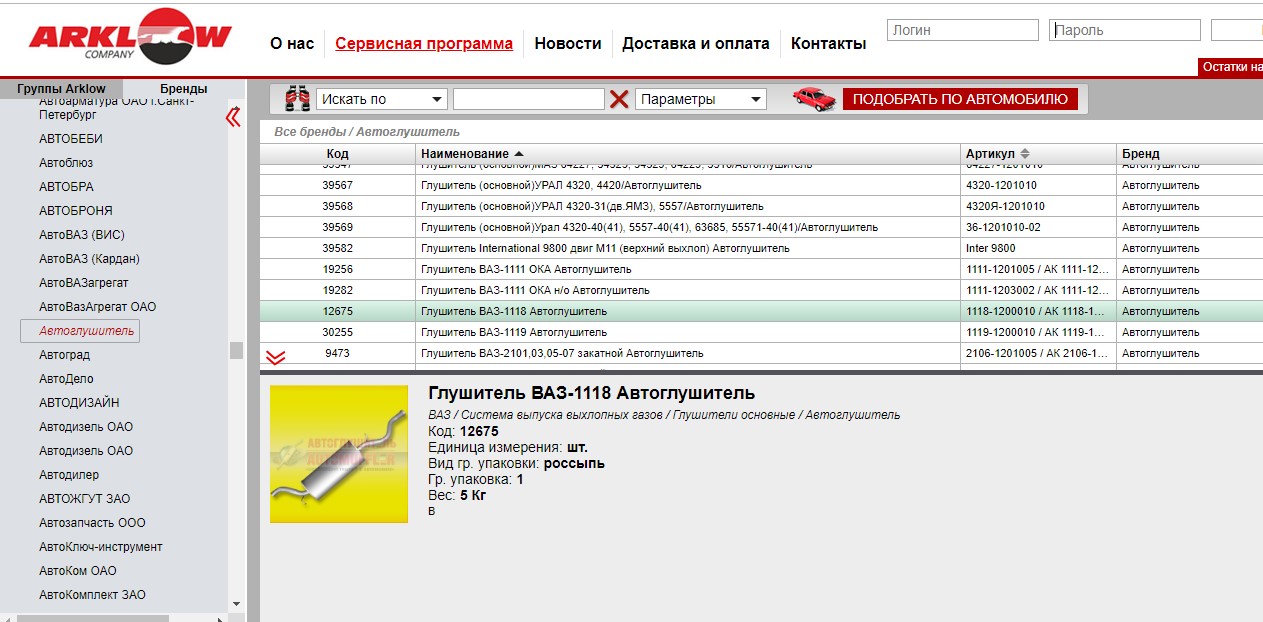
Task: Sort by Наименование ascending arrow
Action: click(x=518, y=154)
